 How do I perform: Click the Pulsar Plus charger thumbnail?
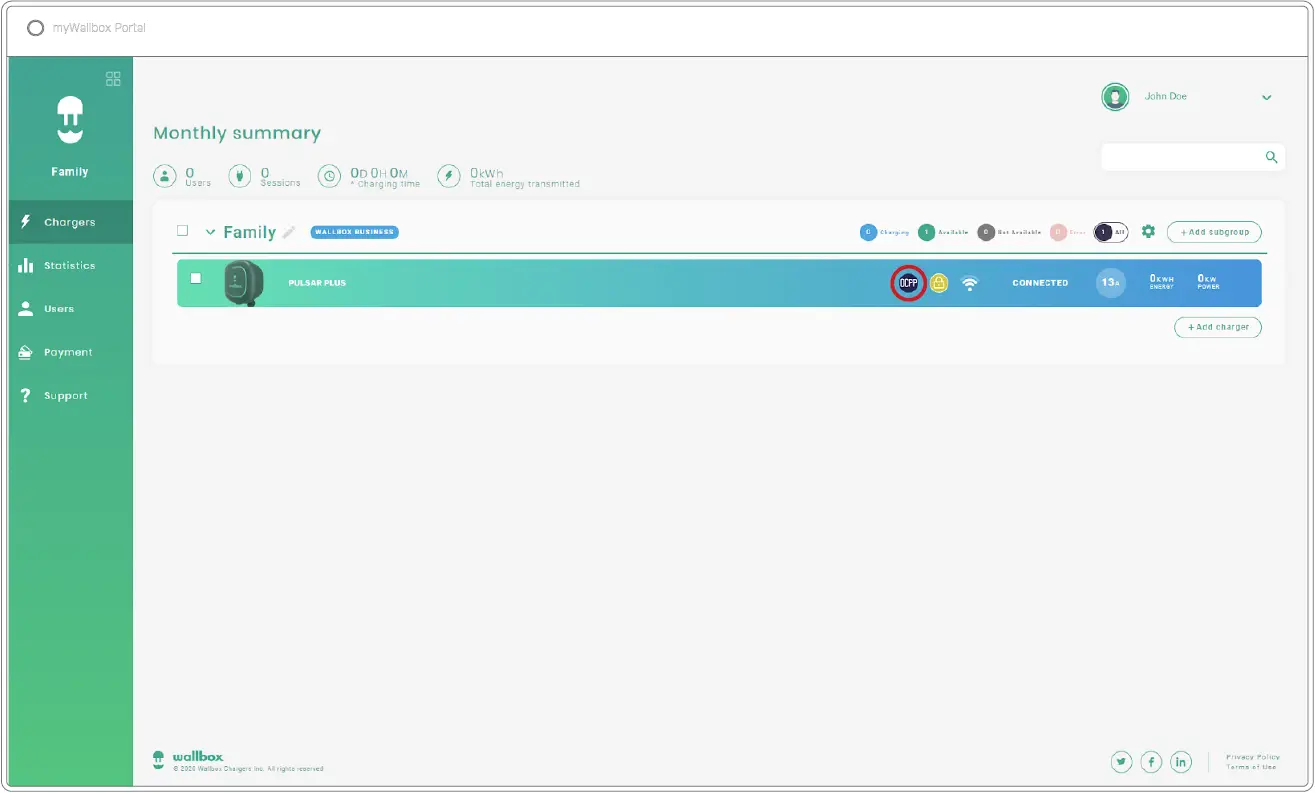pos(243,283)
